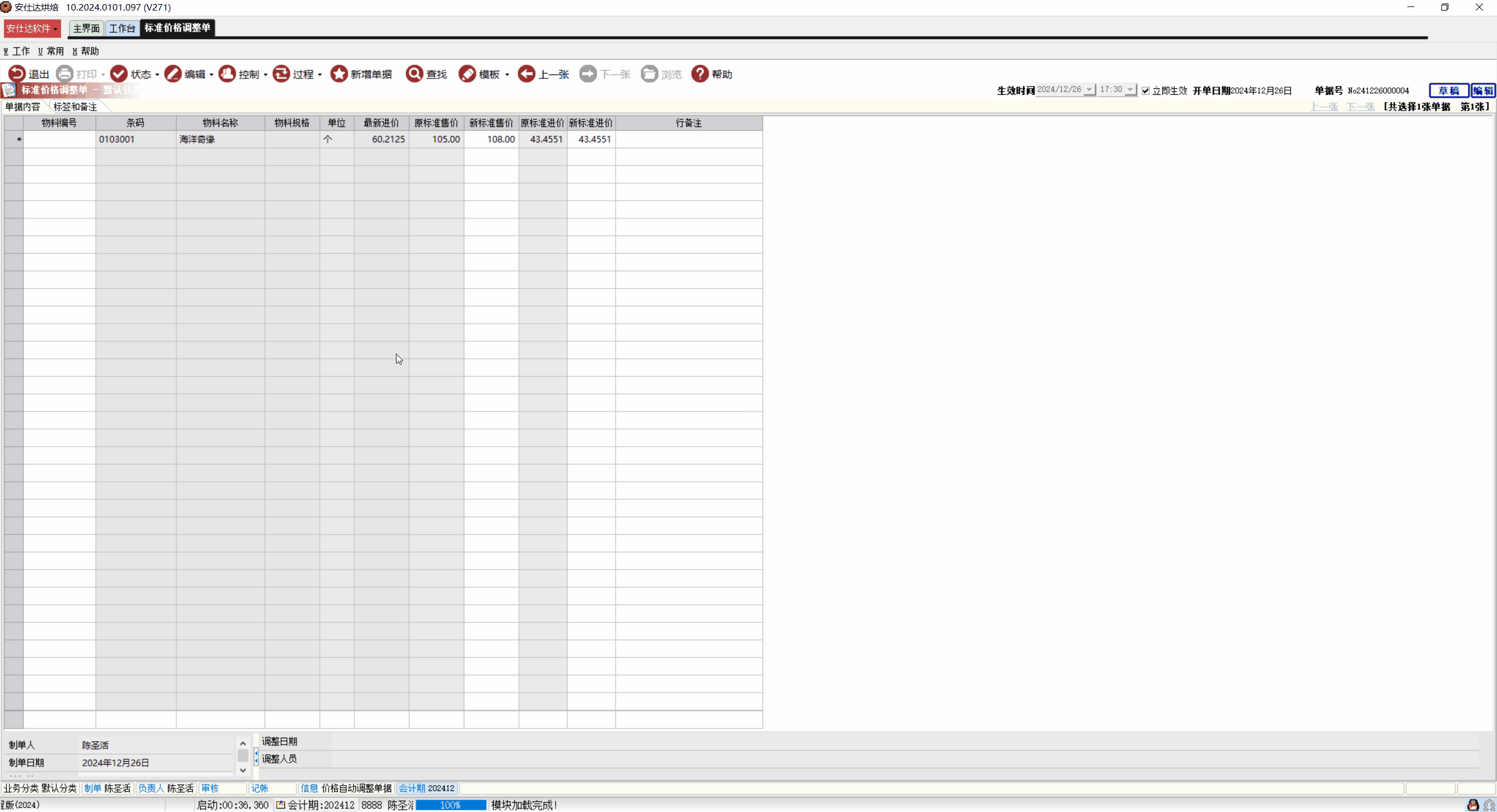Open the 17:30 time dropdown
The height and width of the screenshot is (812, 1497).
pos(1130,90)
